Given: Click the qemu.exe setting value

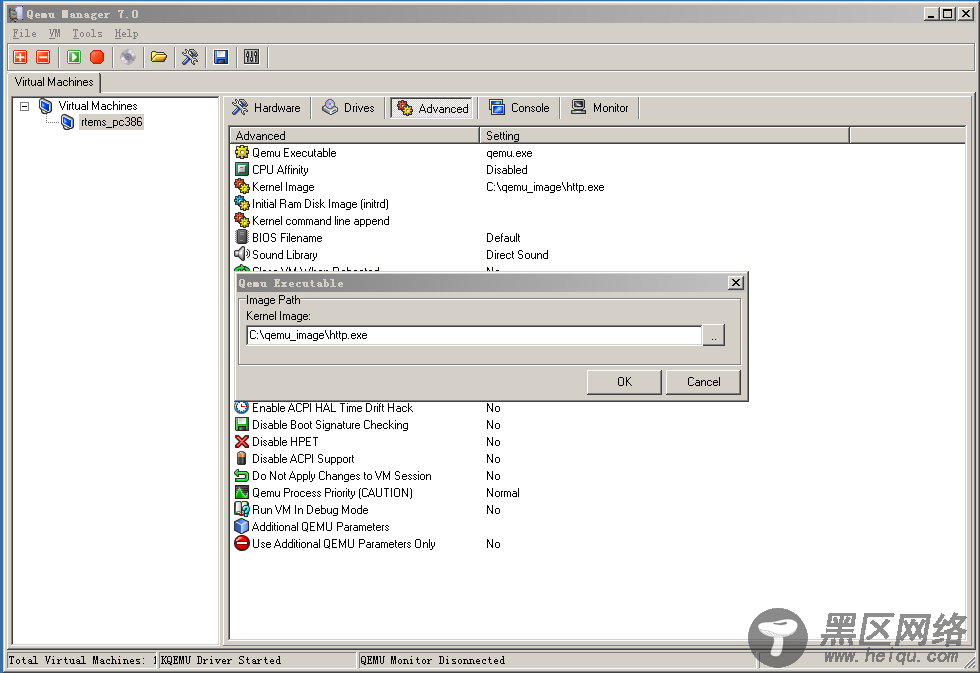Looking at the screenshot, I should [509, 153].
